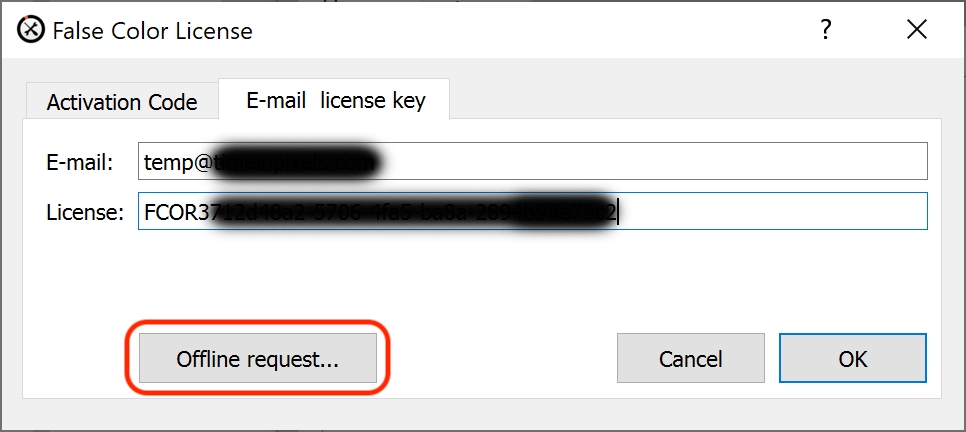Click the False Color app icon in title bar
Image resolution: width=966 pixels, height=432 pixels.
(x=31, y=30)
